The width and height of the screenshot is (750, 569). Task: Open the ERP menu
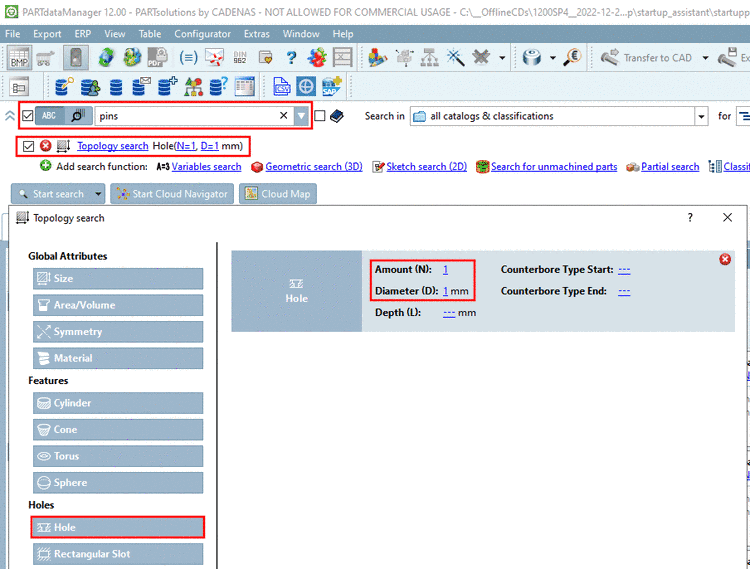tap(83, 34)
